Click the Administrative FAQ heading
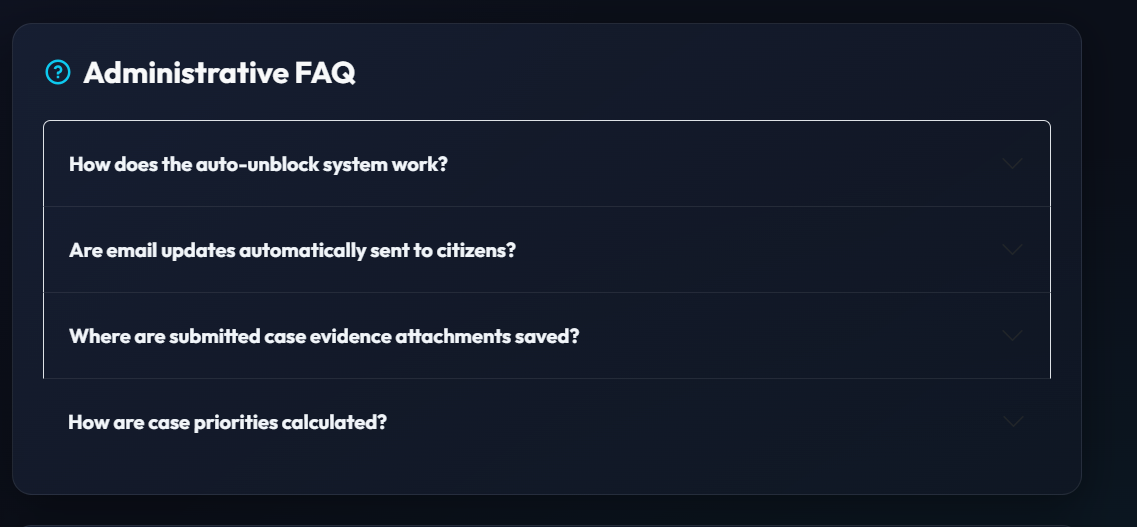The image size is (1137, 527). coord(219,72)
